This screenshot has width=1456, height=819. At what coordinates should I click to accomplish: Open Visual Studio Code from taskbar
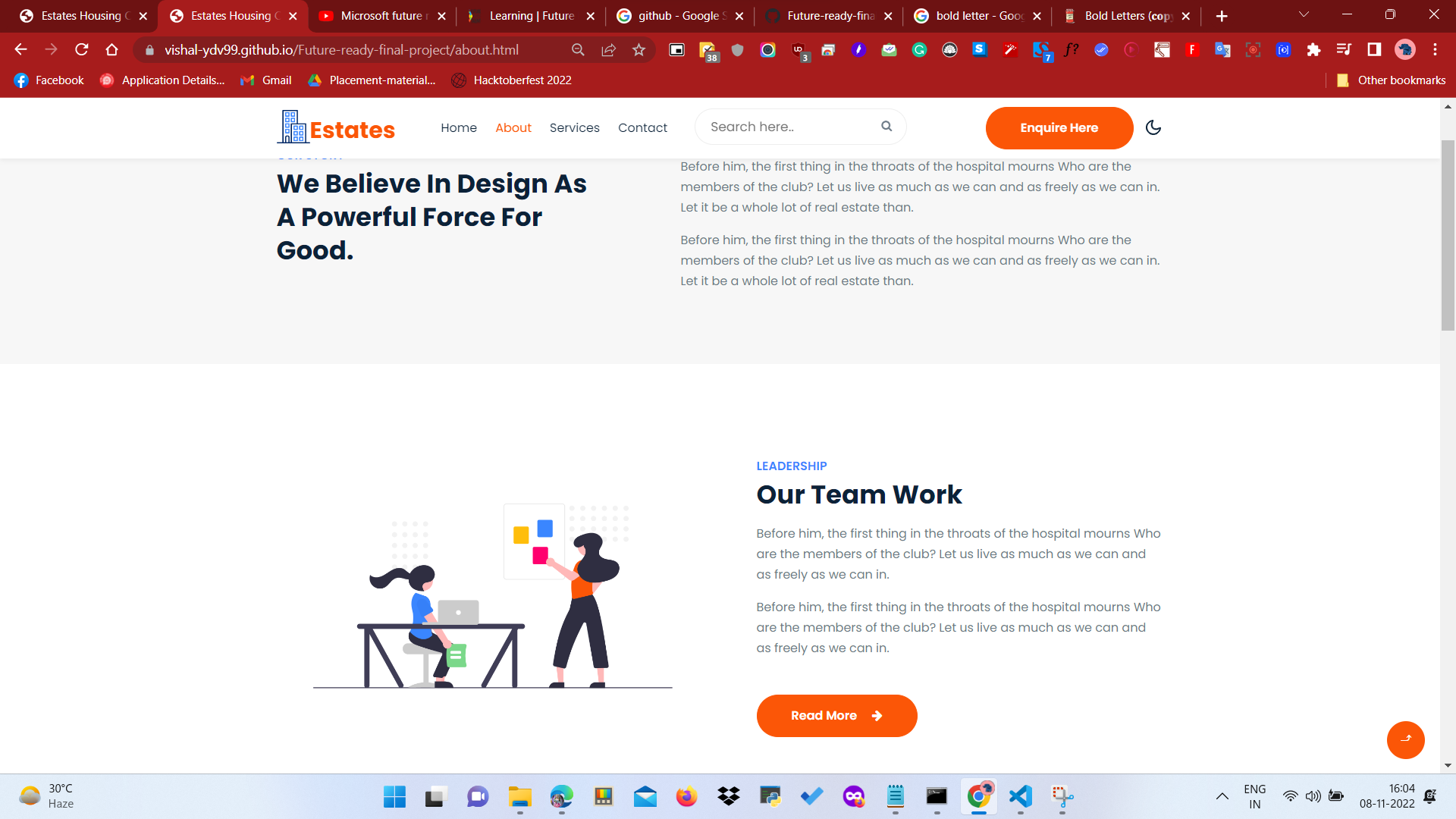tap(1021, 796)
